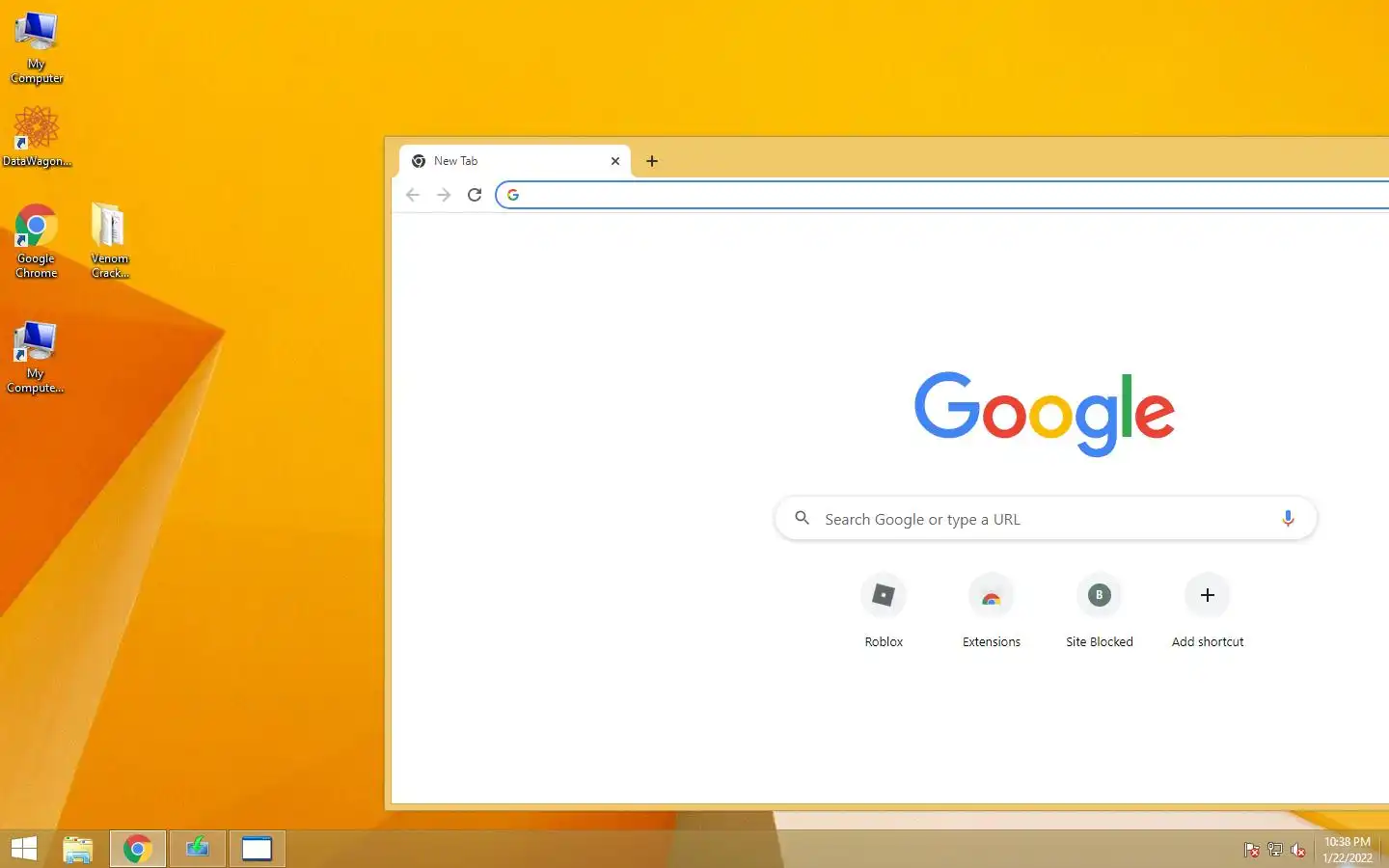
Task: Click the Google logo
Action: tap(1045, 414)
